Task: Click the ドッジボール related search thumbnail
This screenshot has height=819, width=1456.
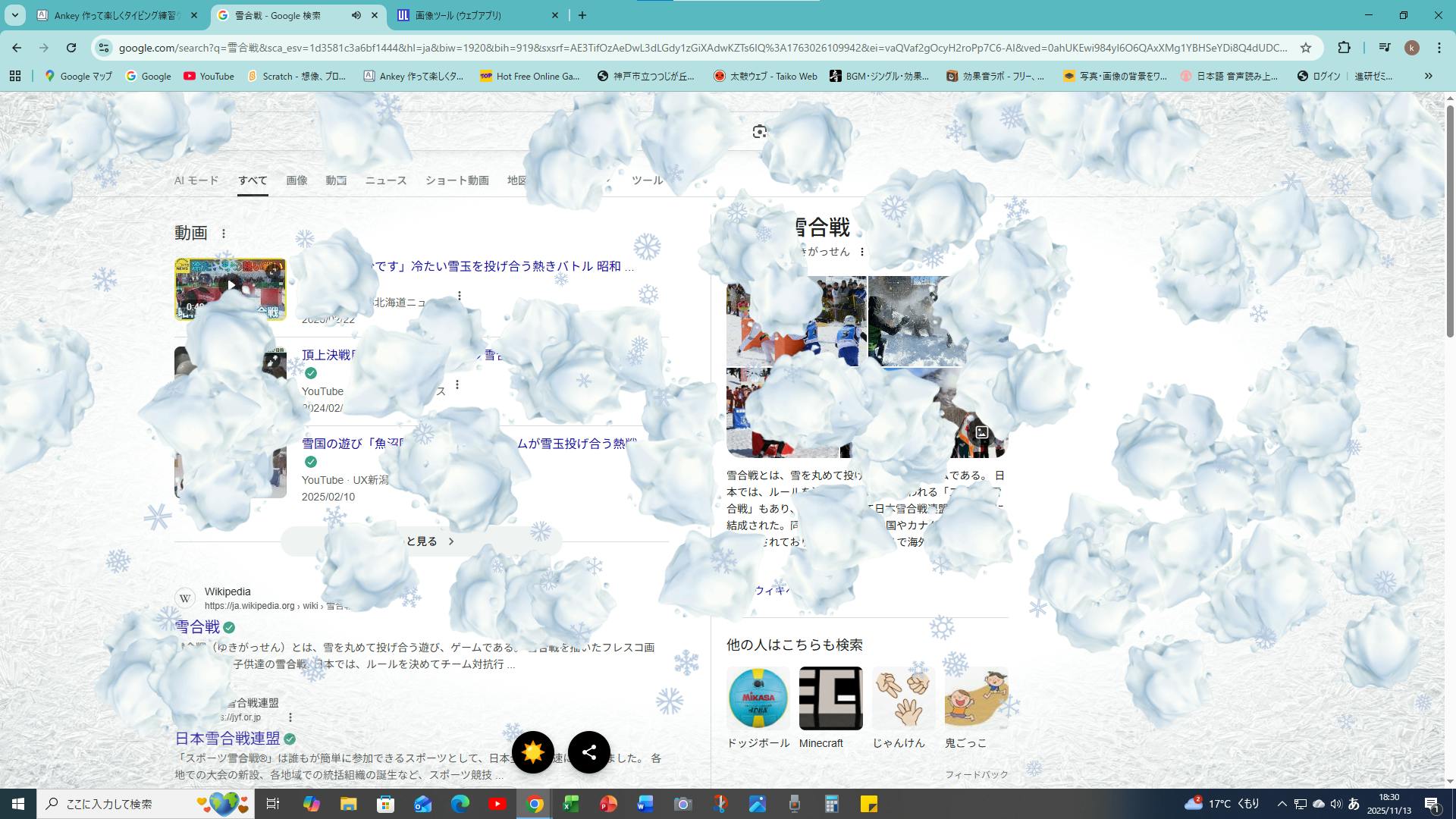Action: (x=758, y=698)
